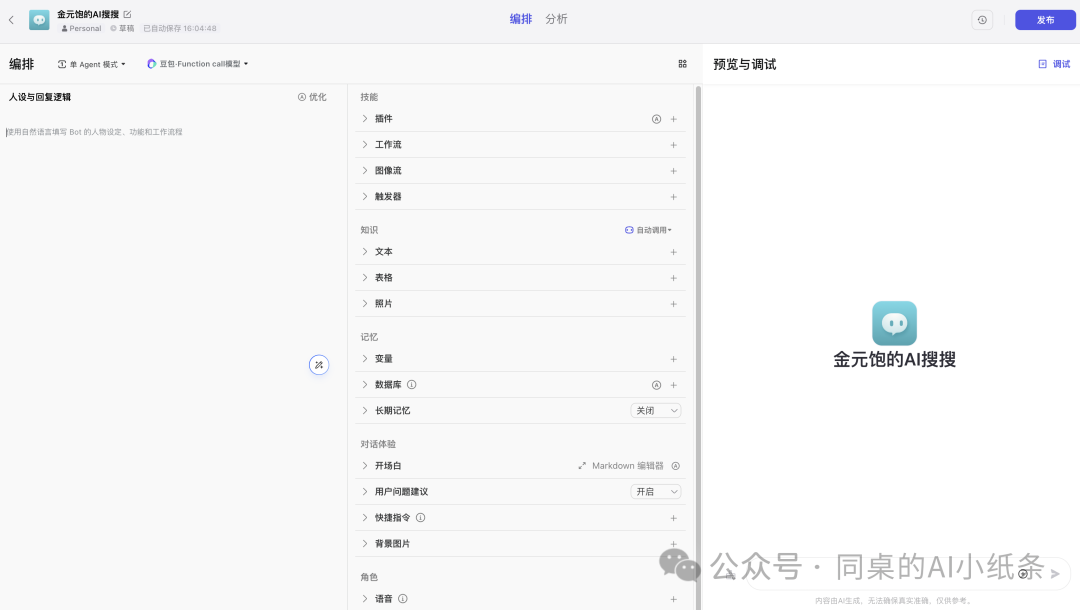The height and width of the screenshot is (610, 1080).
Task: Open the 单 Agent 模式 dropdown
Action: 91,63
